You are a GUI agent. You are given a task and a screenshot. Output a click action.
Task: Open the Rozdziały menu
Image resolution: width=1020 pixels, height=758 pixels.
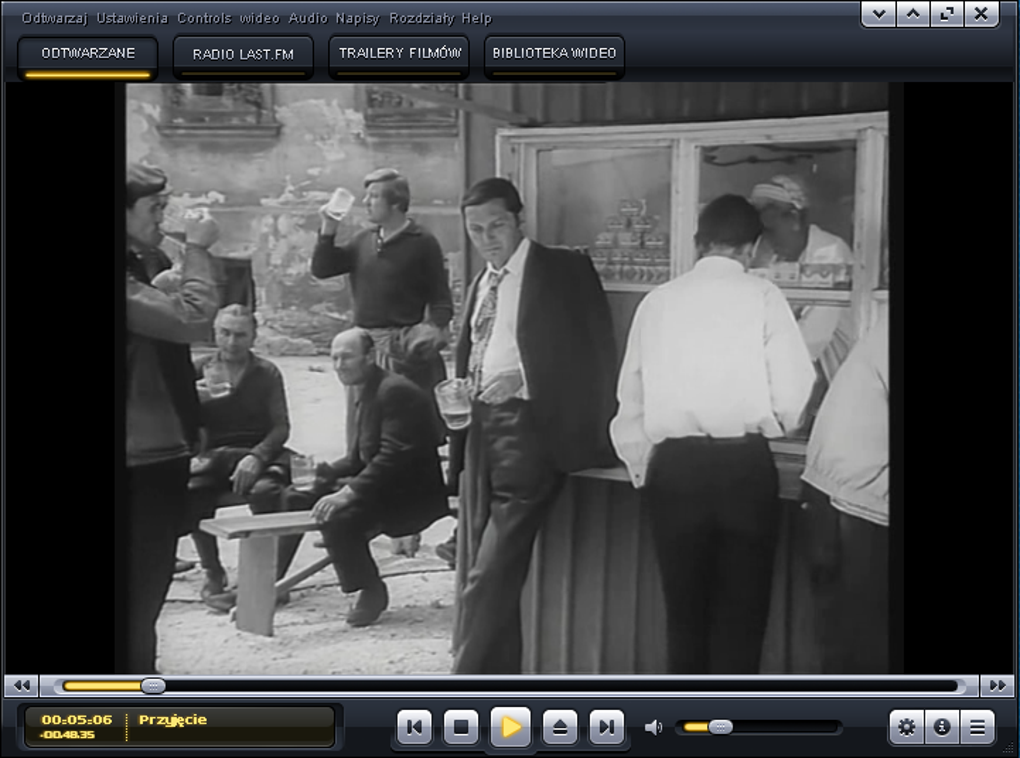tap(421, 17)
